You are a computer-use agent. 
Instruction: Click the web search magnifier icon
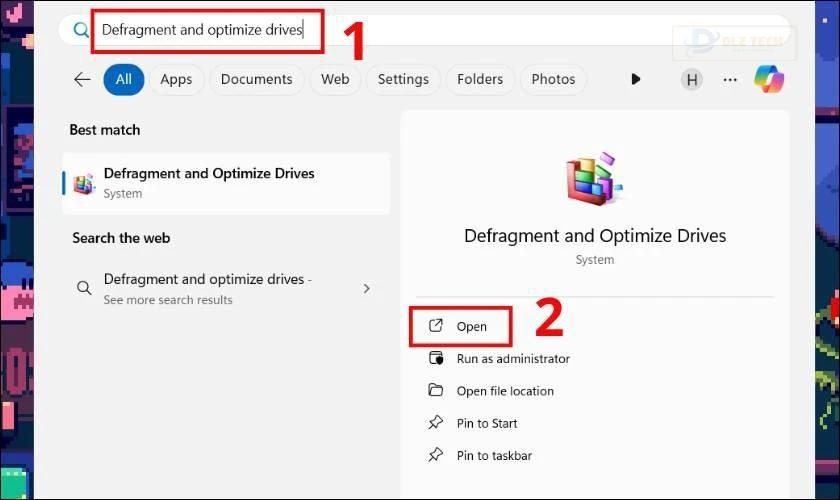point(84,288)
